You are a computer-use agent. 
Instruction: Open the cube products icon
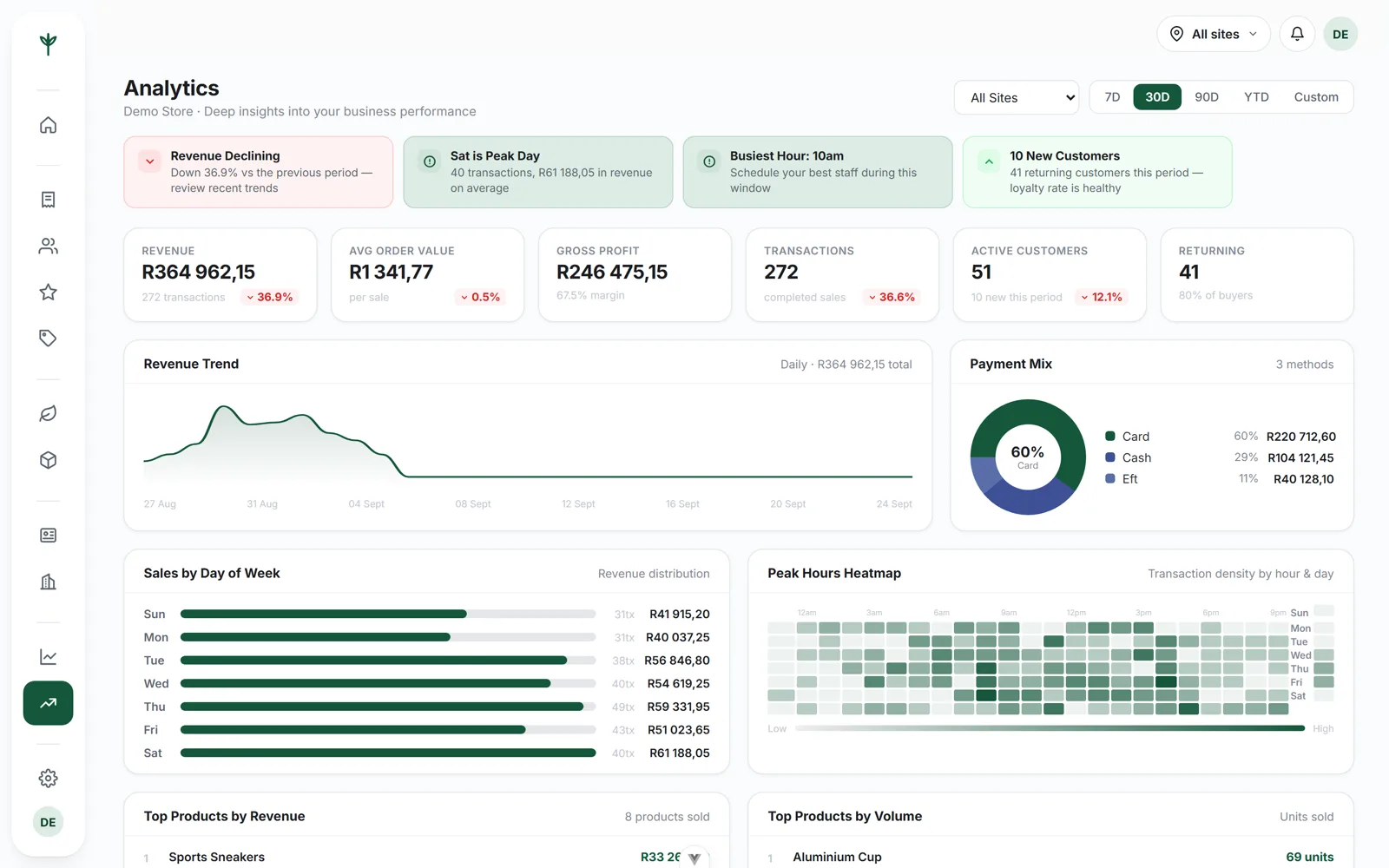pyautogui.click(x=49, y=460)
